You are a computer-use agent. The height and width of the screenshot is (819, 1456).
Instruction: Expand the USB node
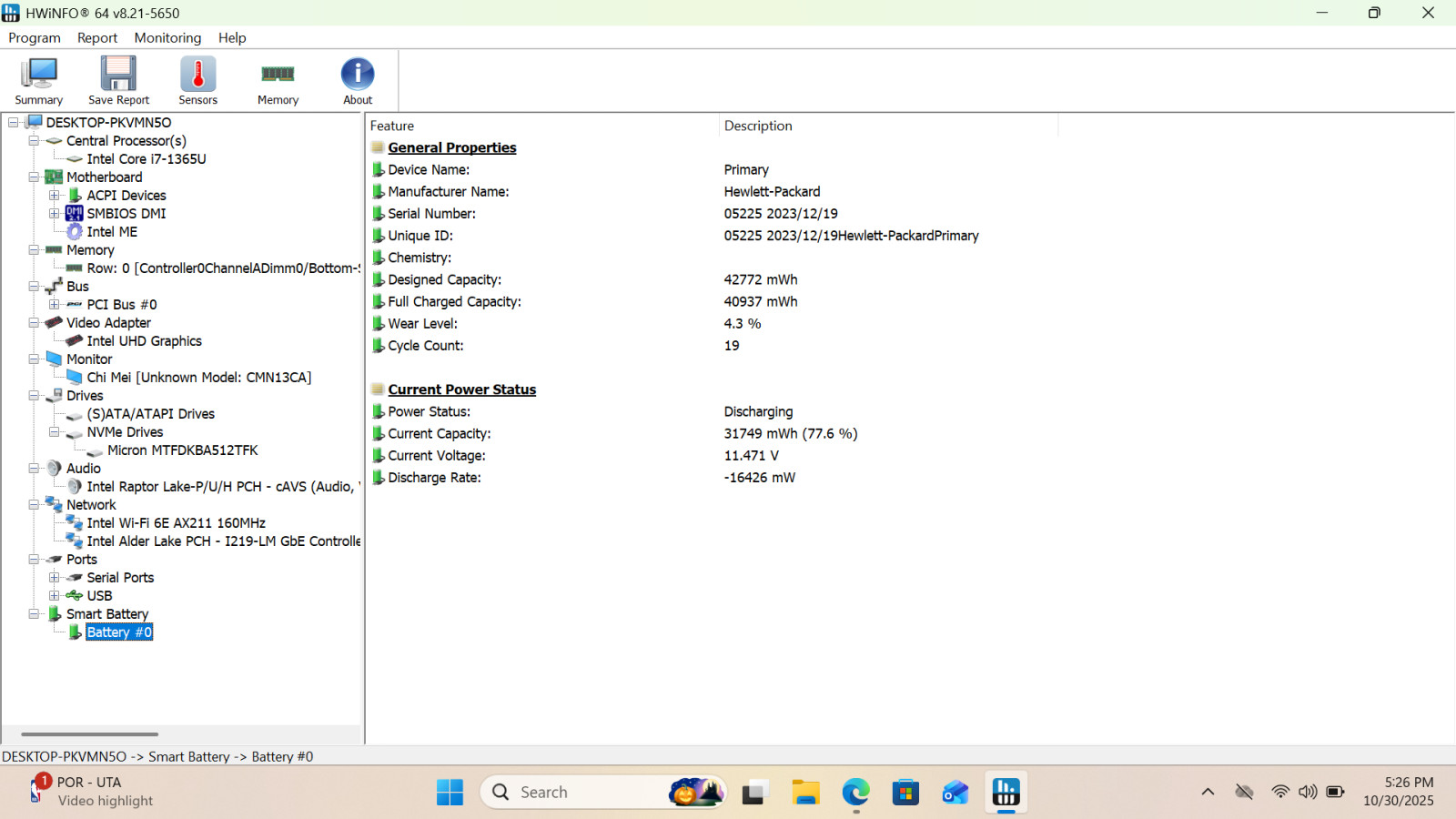coord(55,596)
